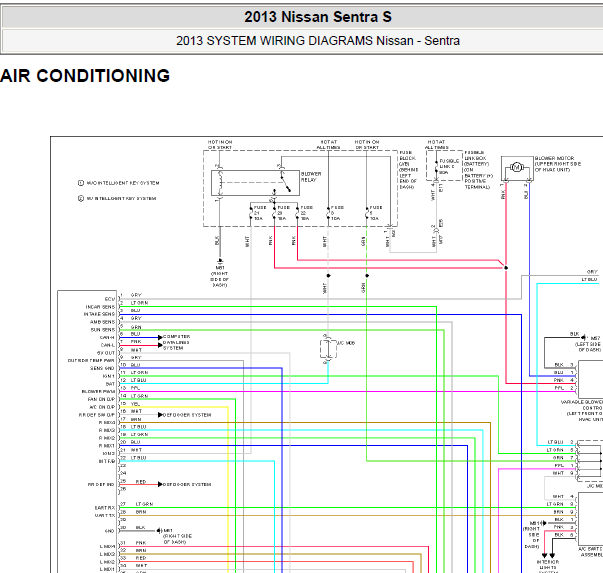The height and width of the screenshot is (573, 603).
Task: Click the 'FUSE BLOCK (J/B)' label
Action: (x=408, y=158)
